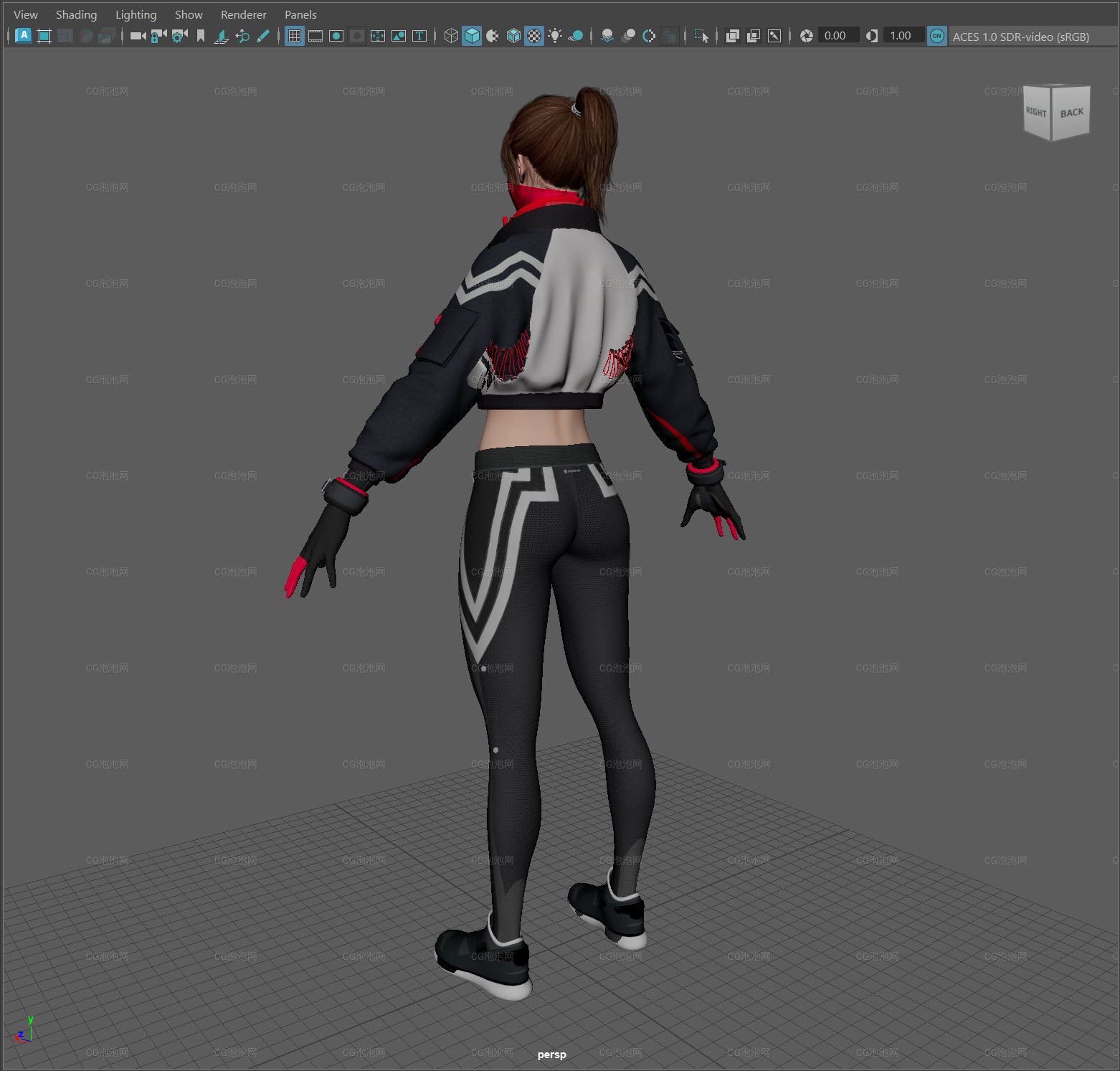This screenshot has width=1120, height=1071.
Task: Toggle the viewport Grid display icon
Action: pyautogui.click(x=294, y=35)
